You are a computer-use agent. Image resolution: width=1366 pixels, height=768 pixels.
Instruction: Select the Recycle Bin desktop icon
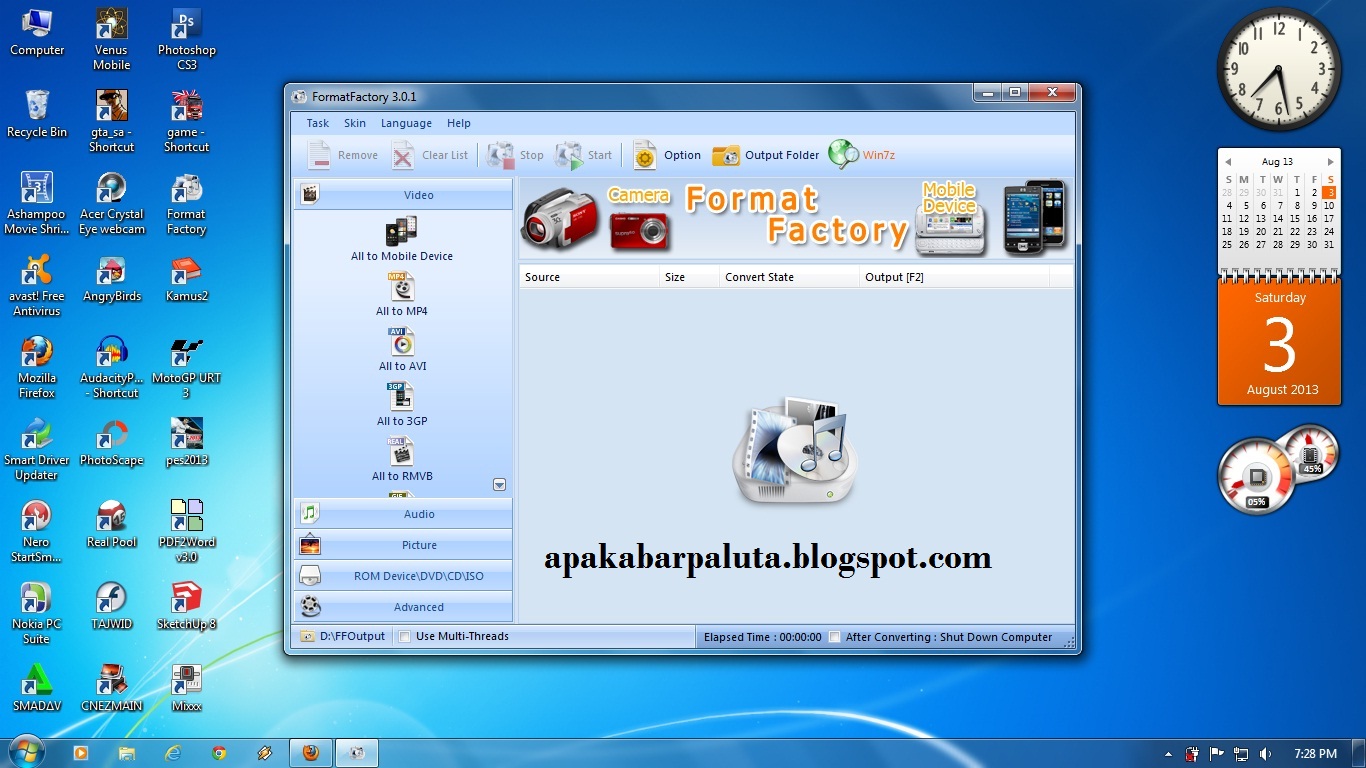tap(37, 114)
